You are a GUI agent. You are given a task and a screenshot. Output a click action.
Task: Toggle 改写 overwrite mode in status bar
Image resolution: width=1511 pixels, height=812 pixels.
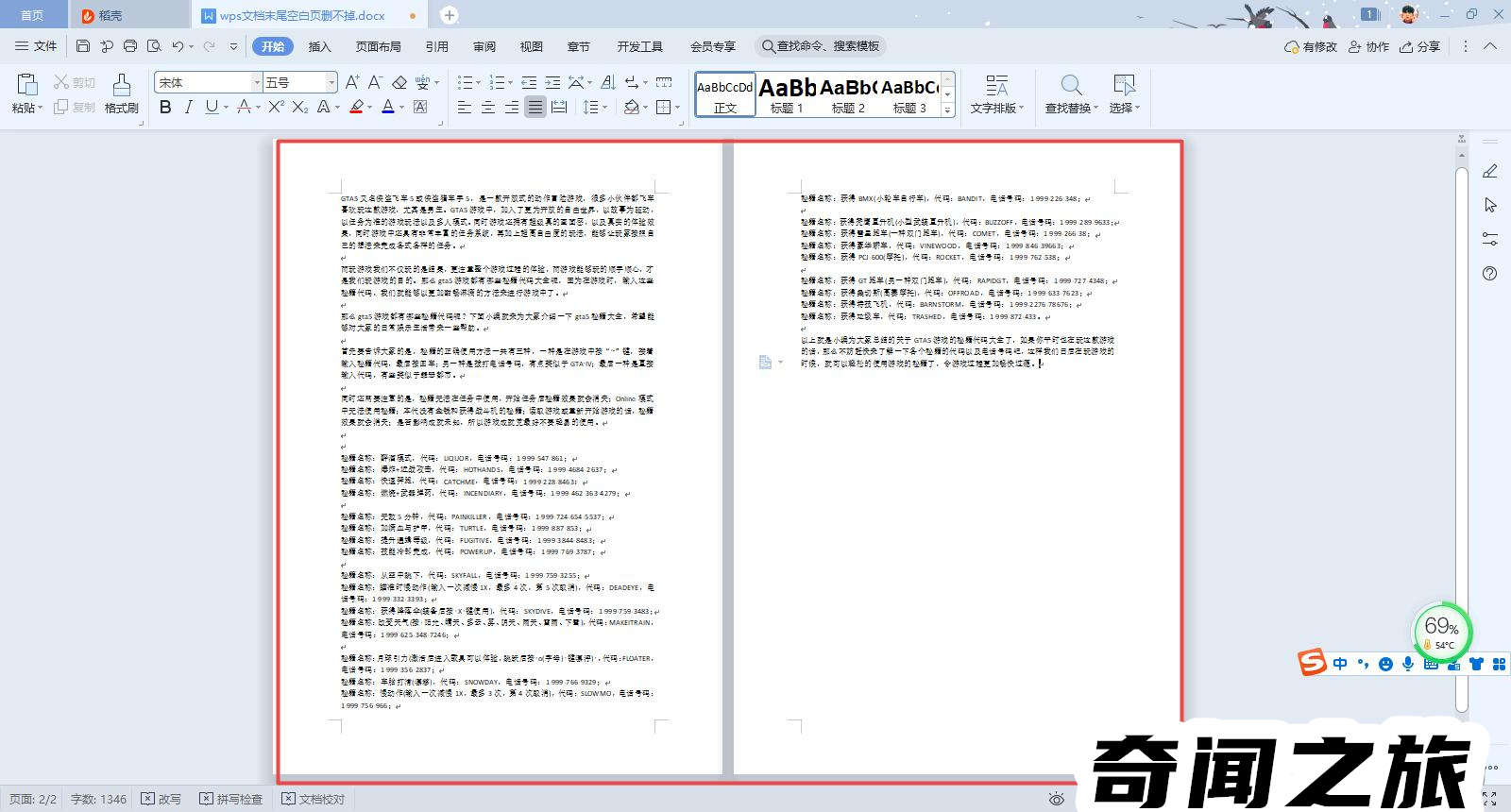pyautogui.click(x=161, y=799)
